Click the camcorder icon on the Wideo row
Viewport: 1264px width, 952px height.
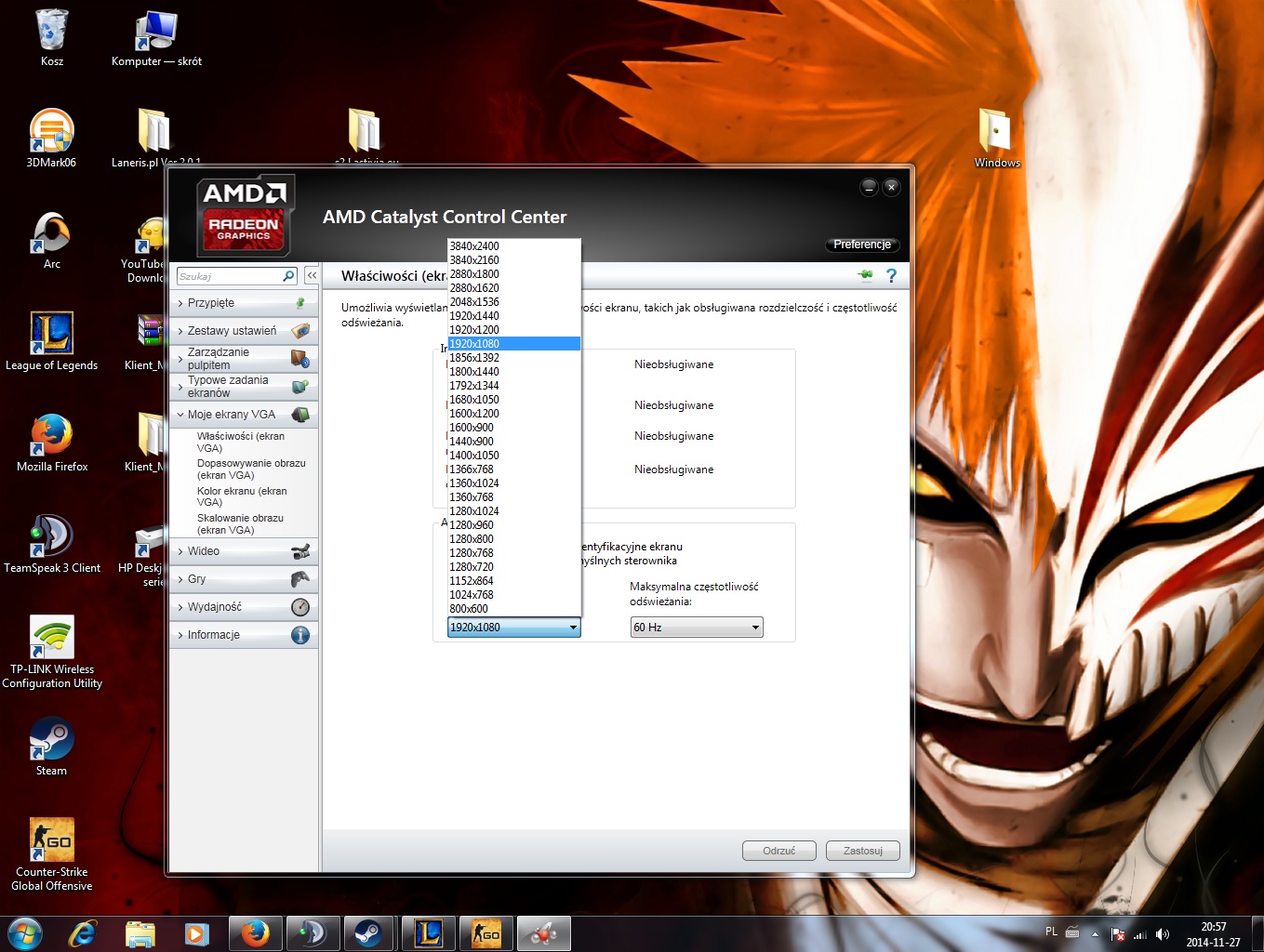pos(300,552)
